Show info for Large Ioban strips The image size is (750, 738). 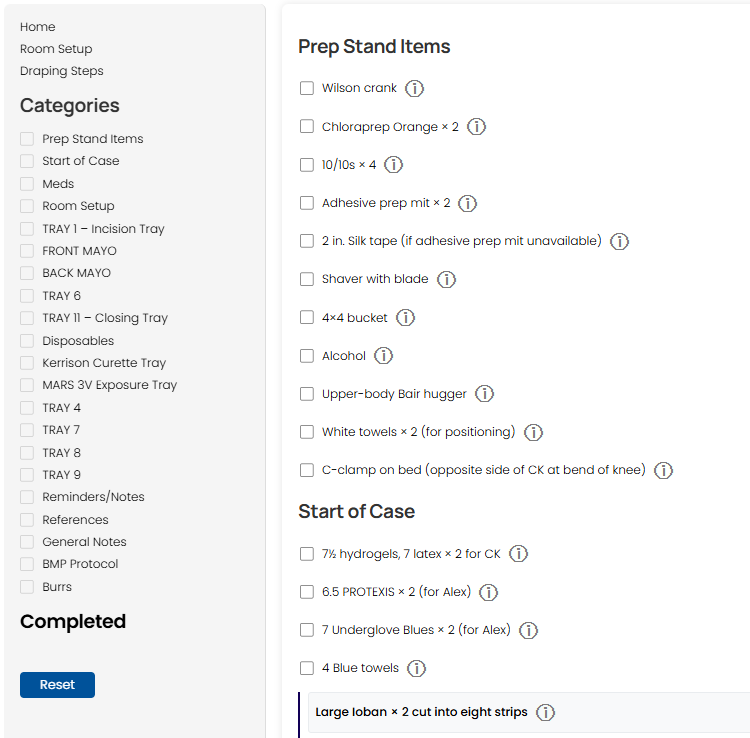point(546,712)
